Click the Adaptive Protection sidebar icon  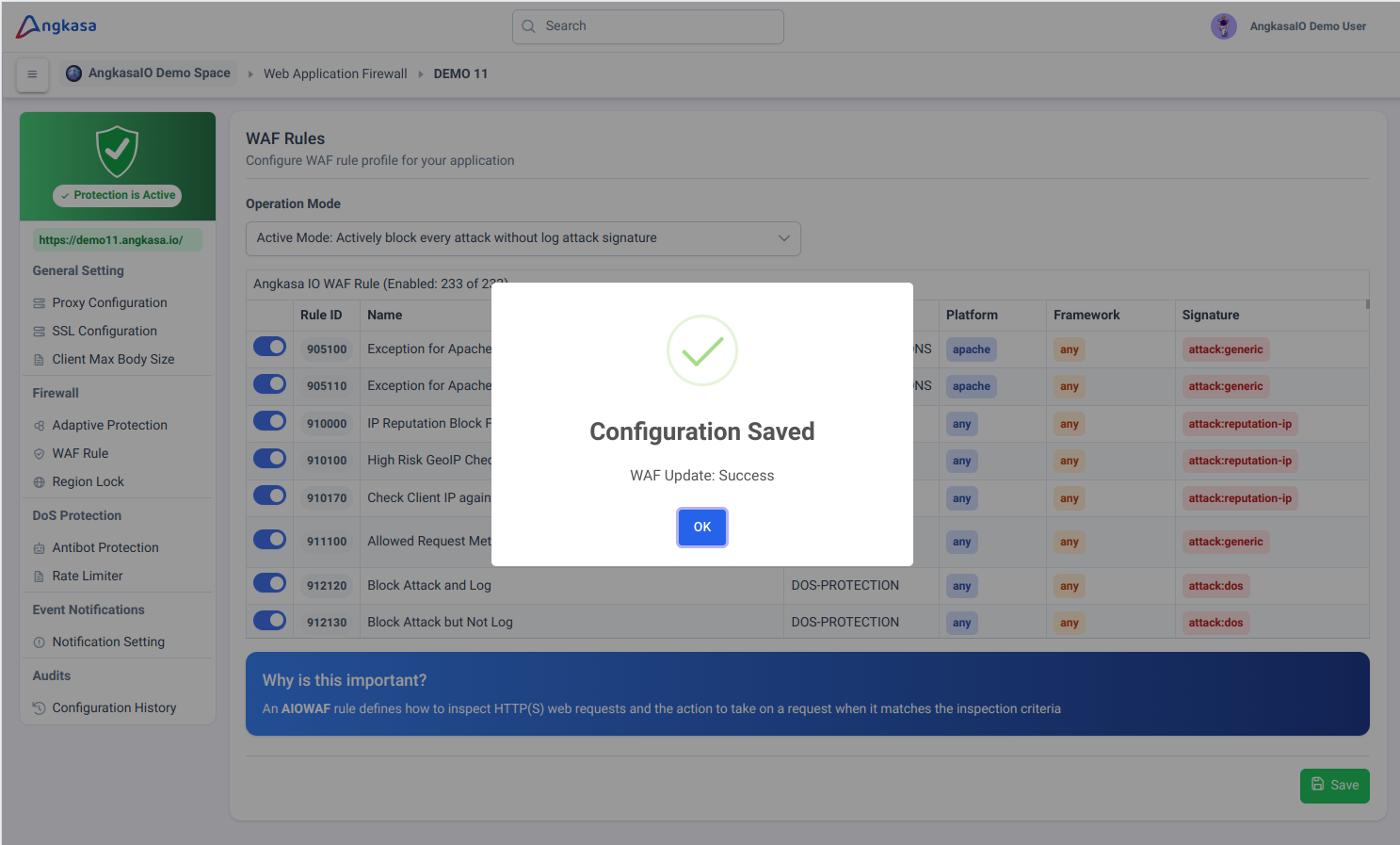[x=39, y=426]
